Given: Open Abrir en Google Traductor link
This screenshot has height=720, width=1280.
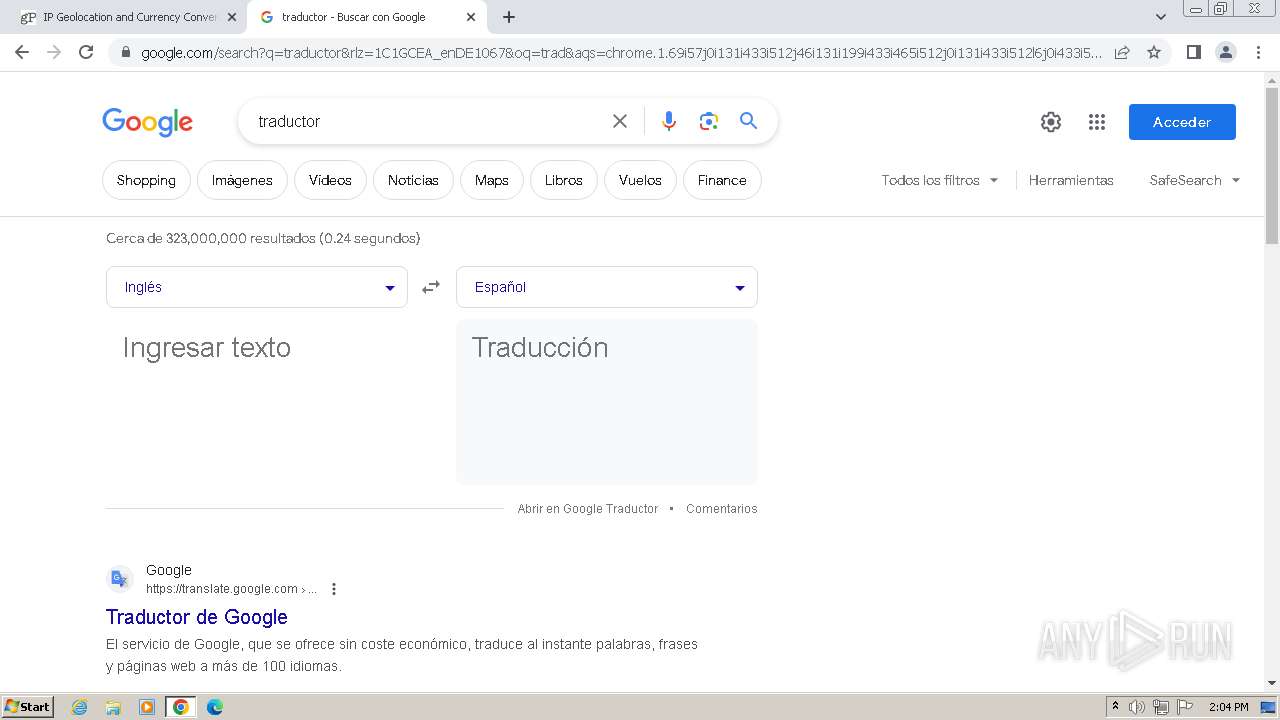Looking at the screenshot, I should pyautogui.click(x=588, y=509).
